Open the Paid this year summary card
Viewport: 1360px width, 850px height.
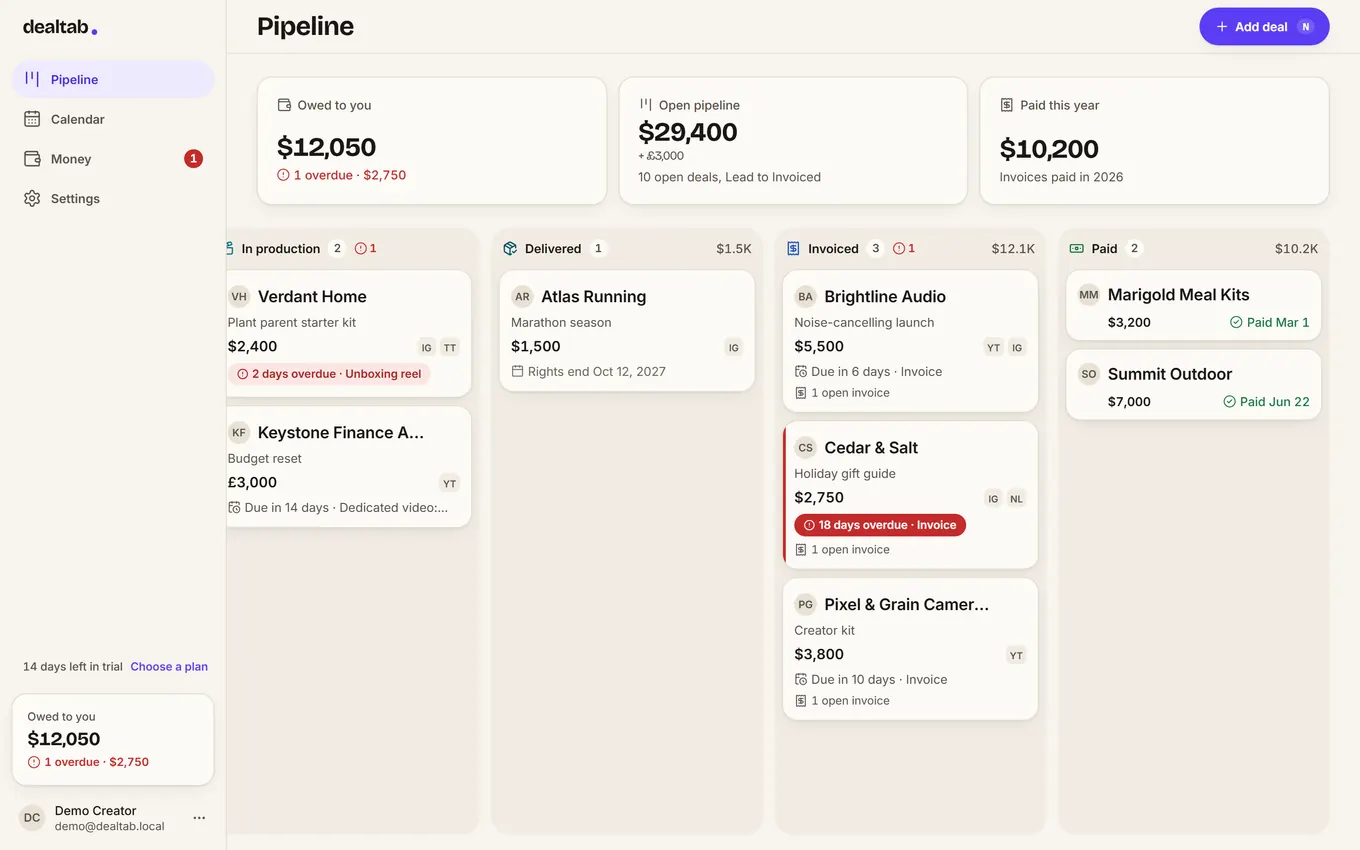point(1154,141)
